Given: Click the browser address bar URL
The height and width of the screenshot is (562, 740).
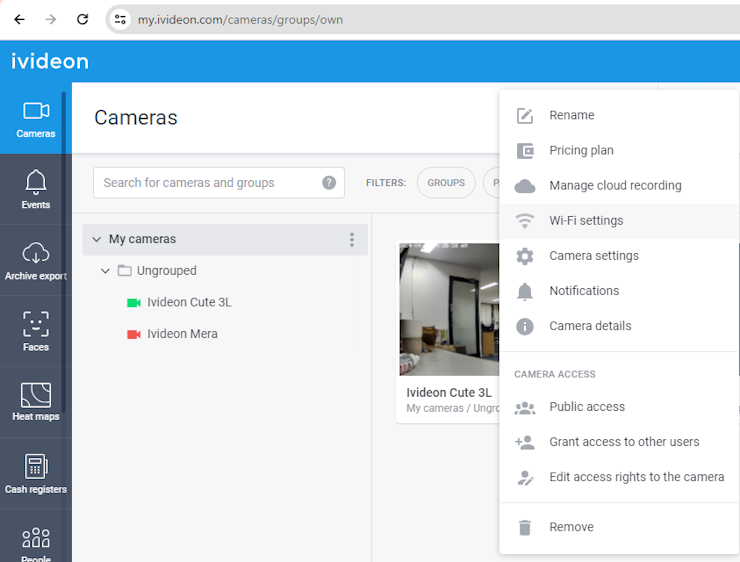Looking at the screenshot, I should pyautogui.click(x=240, y=20).
